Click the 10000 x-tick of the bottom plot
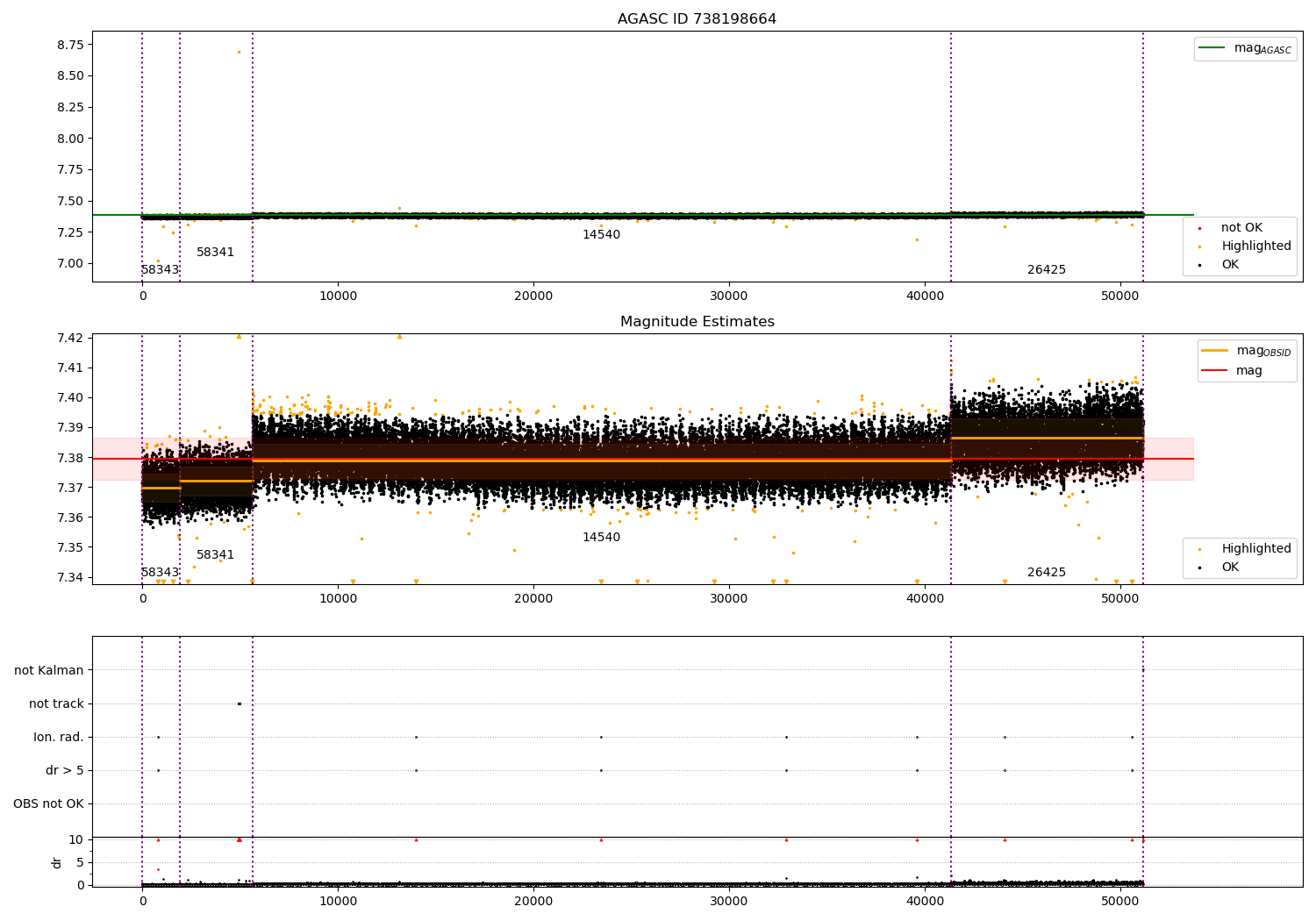The image size is (1316, 921). tap(338, 902)
